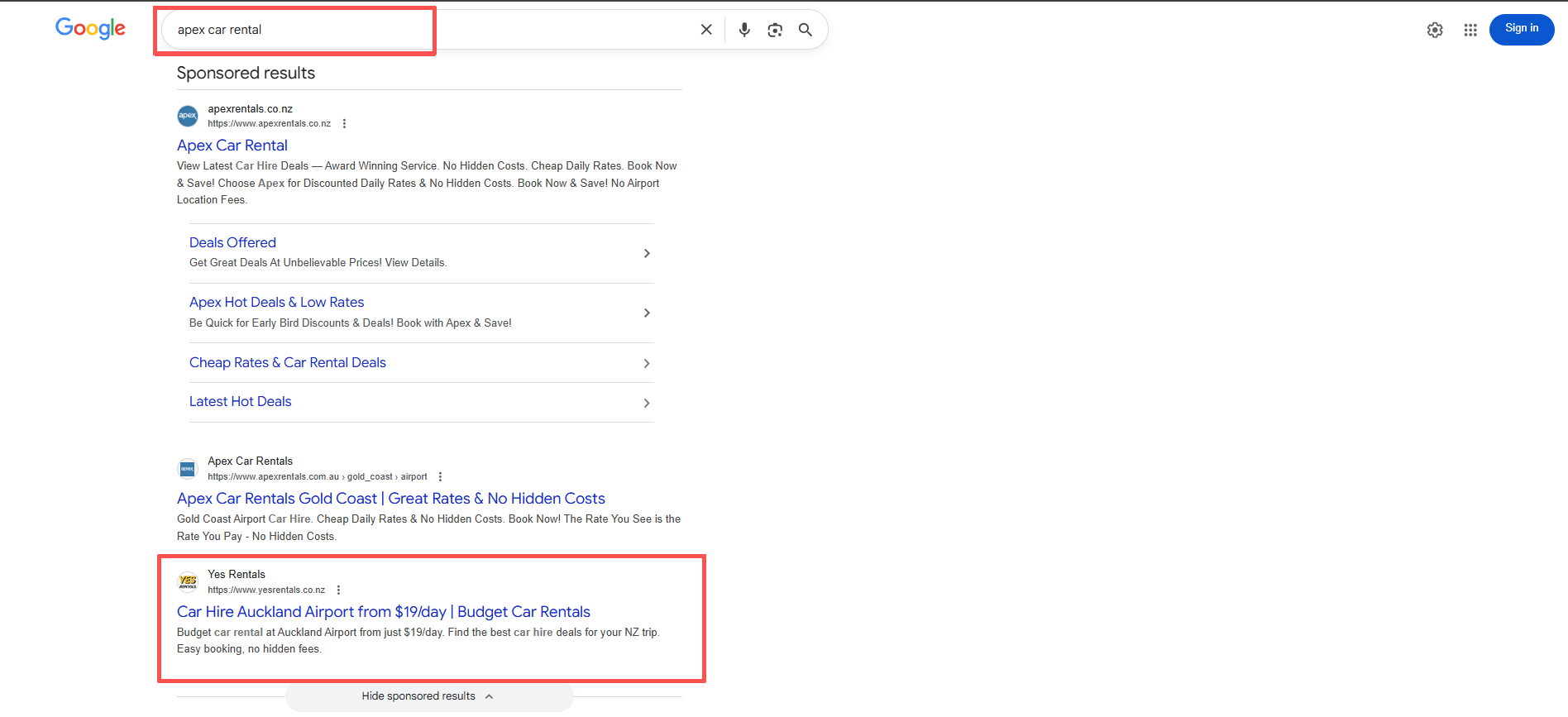Expand the Latest Hot Deals chevron
1568x717 pixels.
[x=647, y=403]
